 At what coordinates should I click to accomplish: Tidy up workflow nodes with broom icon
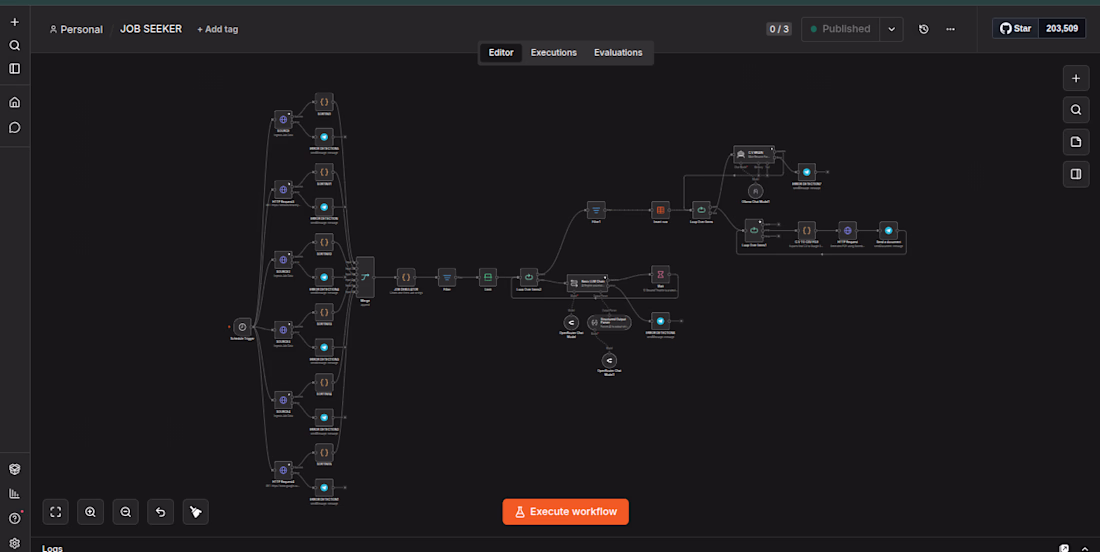(196, 512)
